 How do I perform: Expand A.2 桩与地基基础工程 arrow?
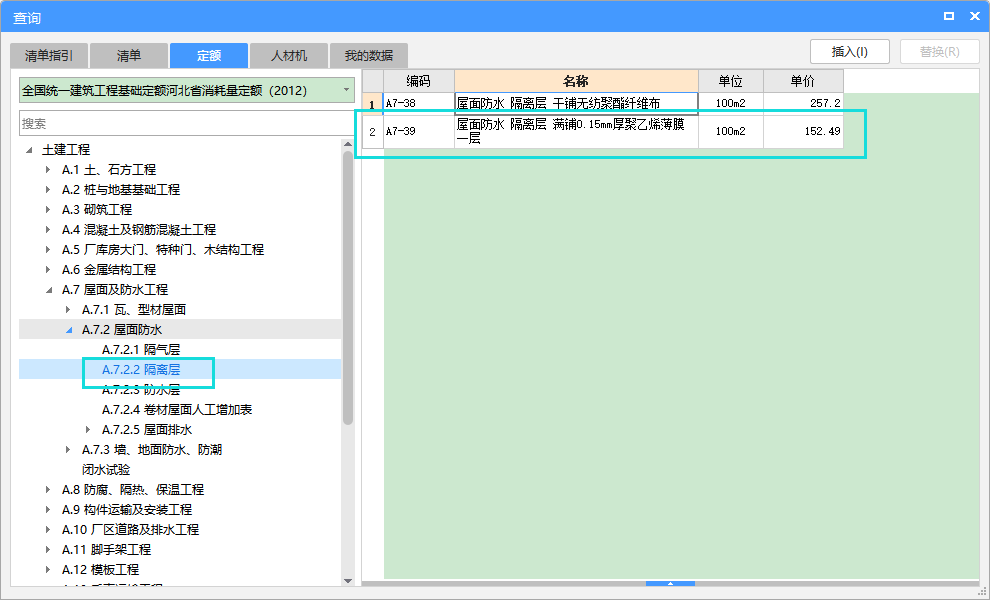(x=48, y=189)
